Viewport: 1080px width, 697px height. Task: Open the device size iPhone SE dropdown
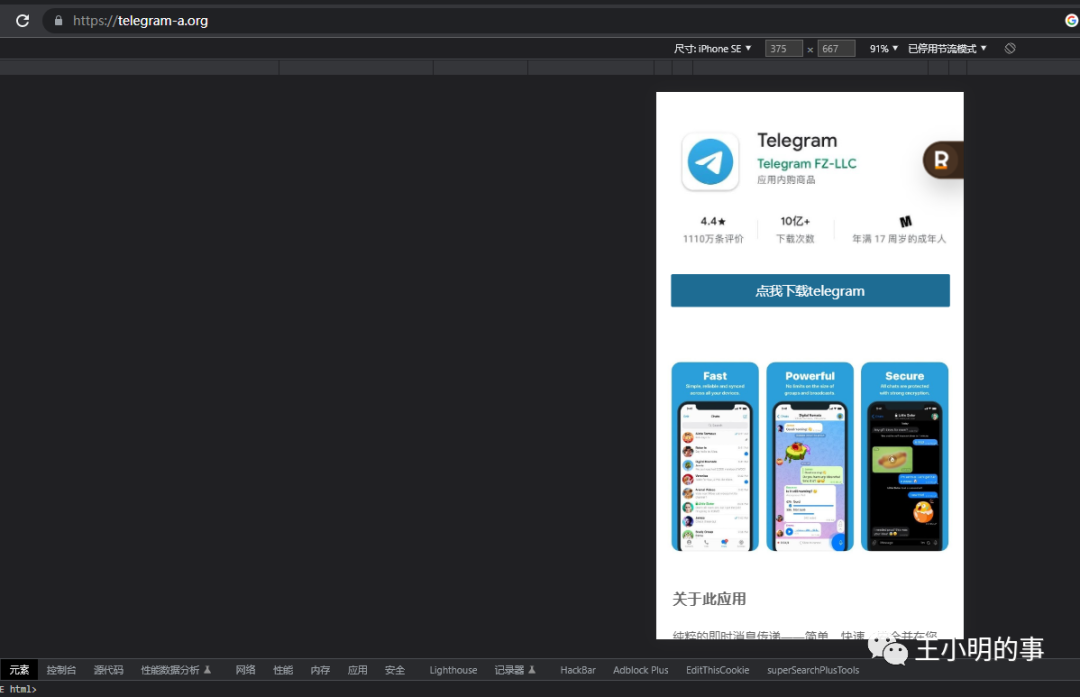[x=712, y=48]
